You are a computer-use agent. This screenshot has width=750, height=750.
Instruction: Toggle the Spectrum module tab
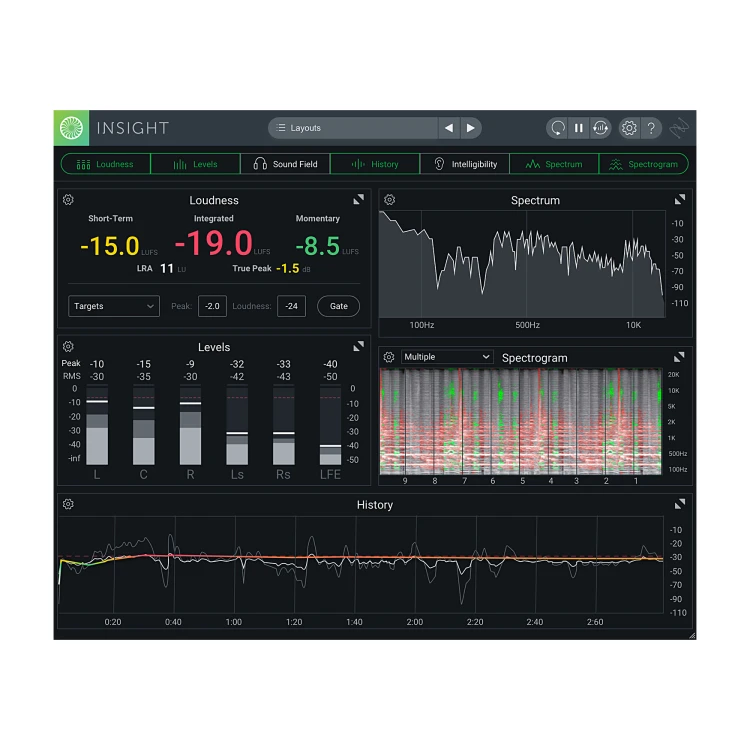(x=554, y=164)
